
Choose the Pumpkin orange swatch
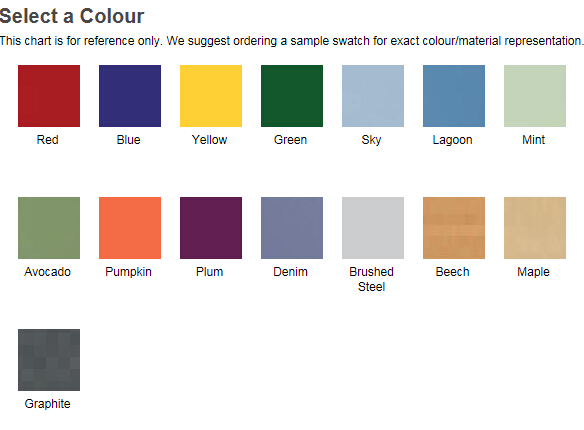(x=130, y=228)
